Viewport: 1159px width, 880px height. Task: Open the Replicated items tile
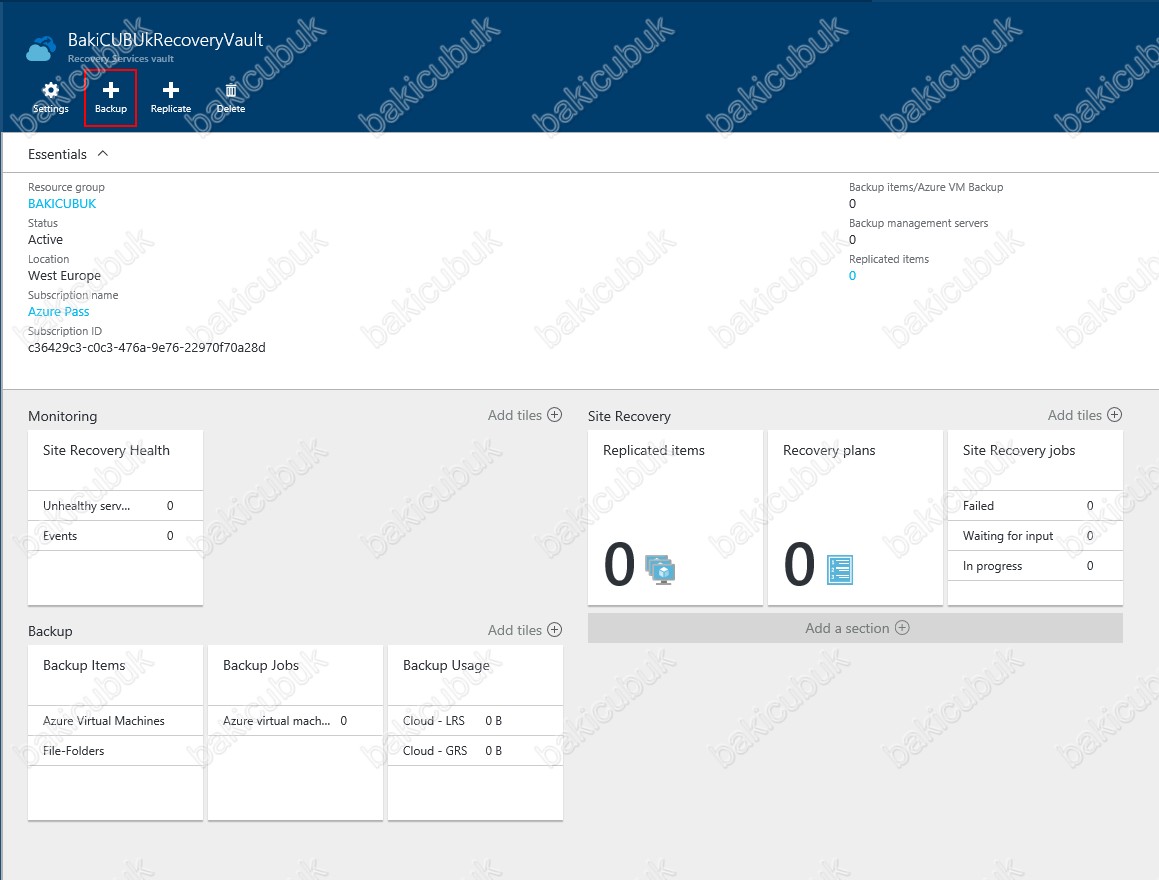click(676, 517)
